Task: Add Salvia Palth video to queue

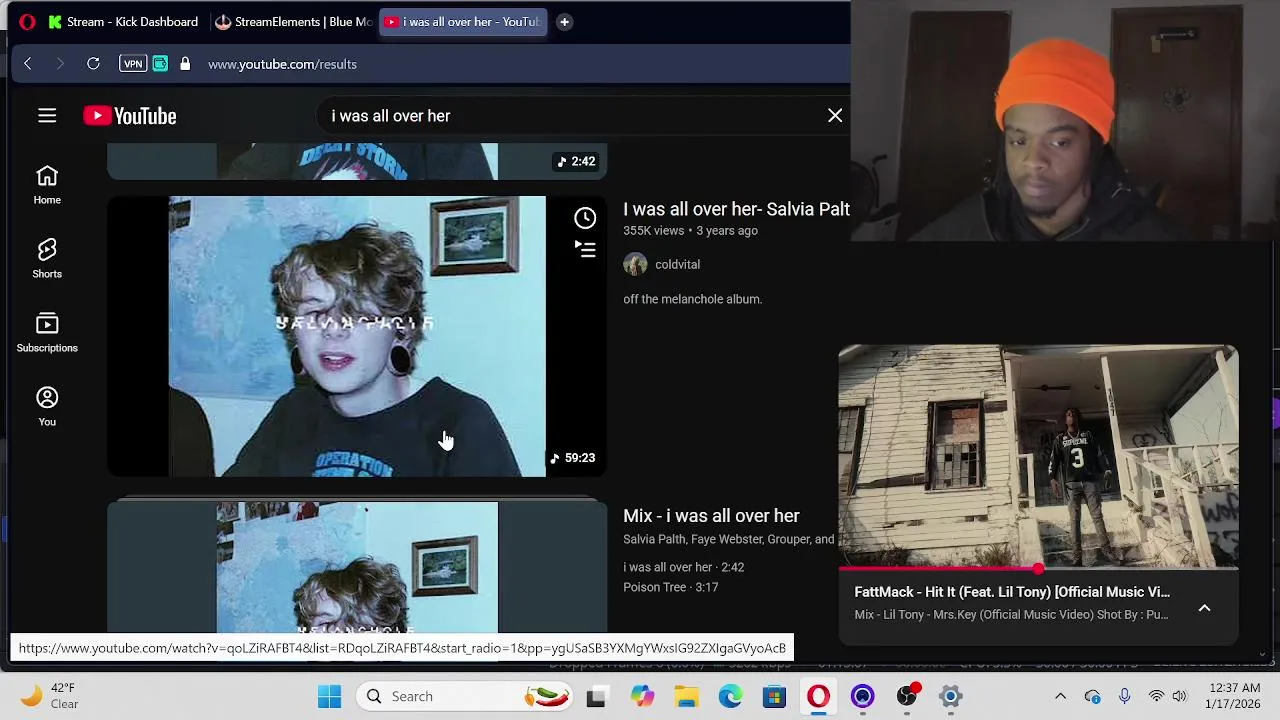Action: pyautogui.click(x=585, y=250)
